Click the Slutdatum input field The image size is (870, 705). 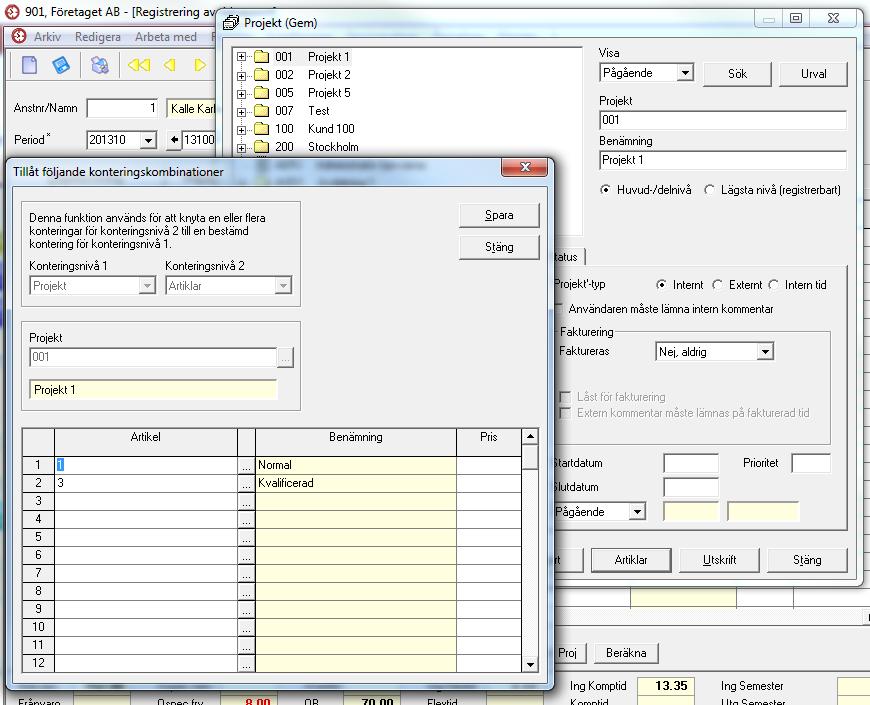pos(691,487)
